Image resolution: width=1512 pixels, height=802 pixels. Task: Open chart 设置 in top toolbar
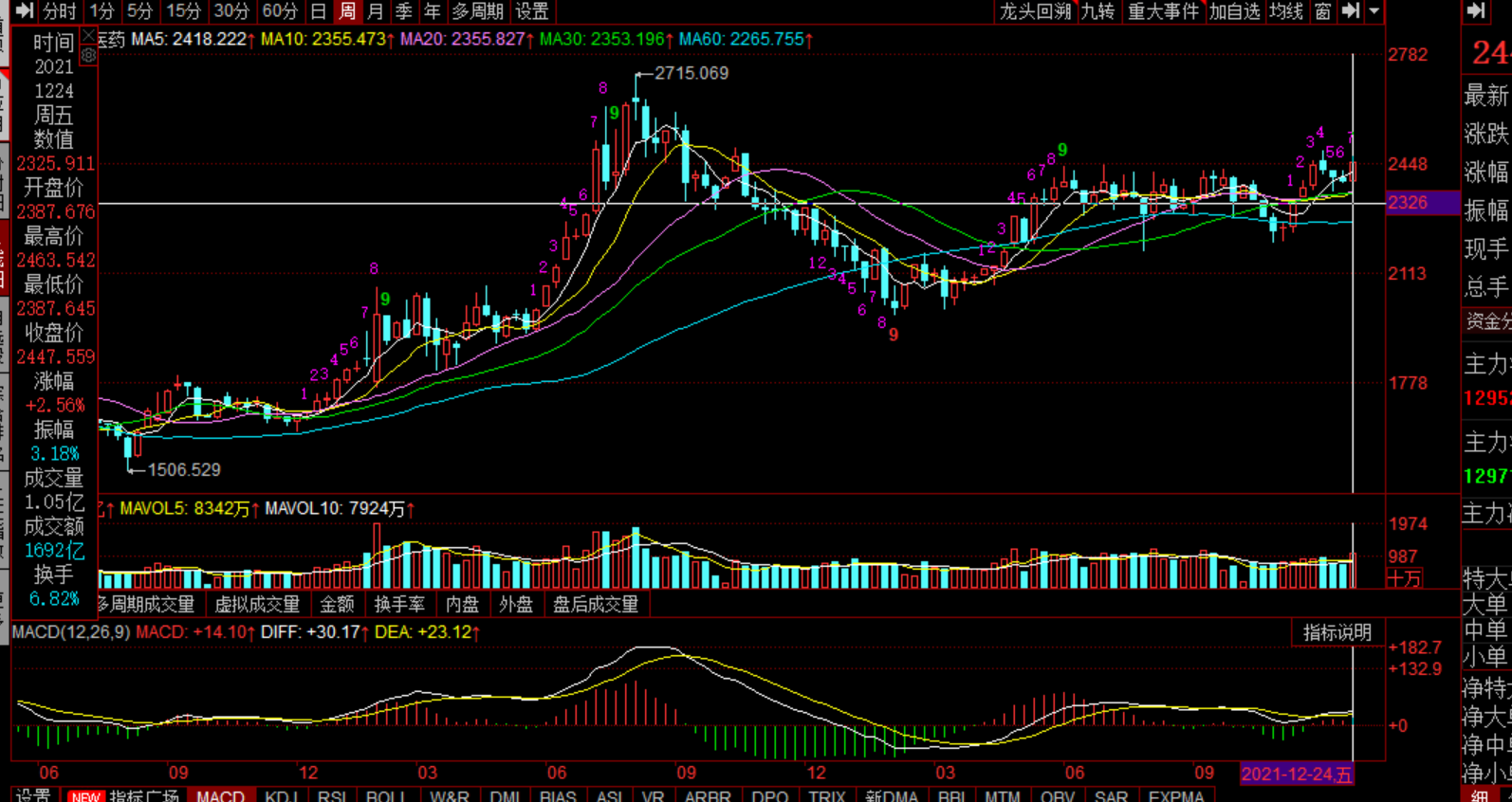point(532,11)
